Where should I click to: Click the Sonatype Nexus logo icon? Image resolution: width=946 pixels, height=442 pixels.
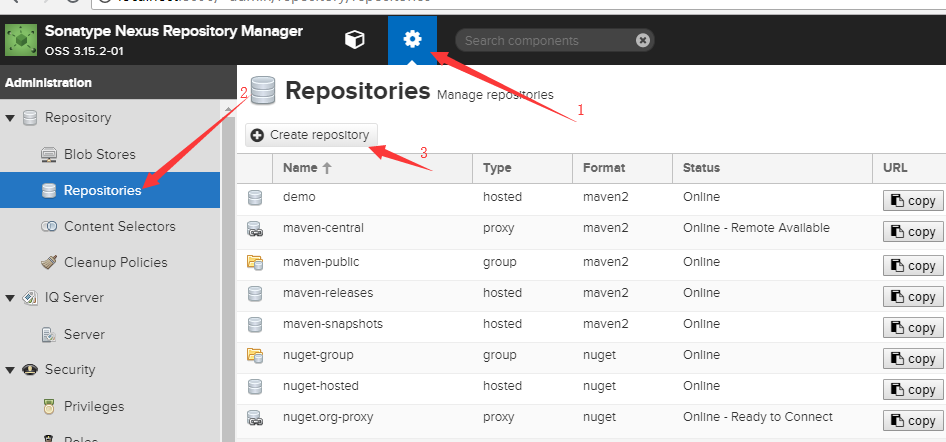coord(21,40)
